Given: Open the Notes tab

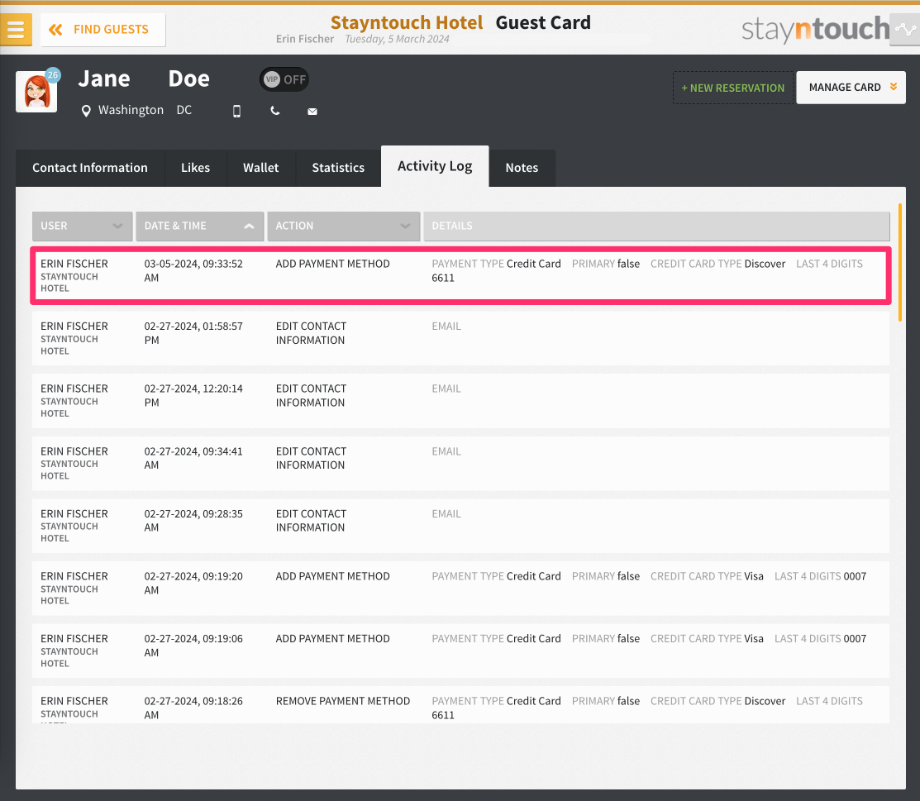Looking at the screenshot, I should tap(522, 168).
